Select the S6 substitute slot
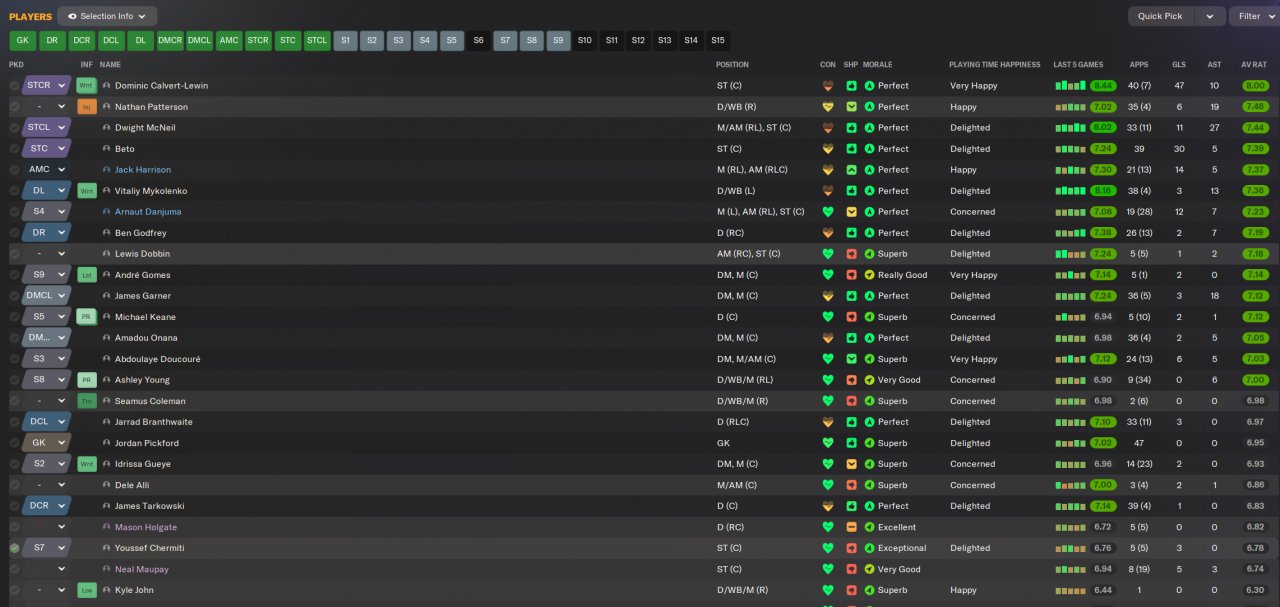 click(478, 41)
